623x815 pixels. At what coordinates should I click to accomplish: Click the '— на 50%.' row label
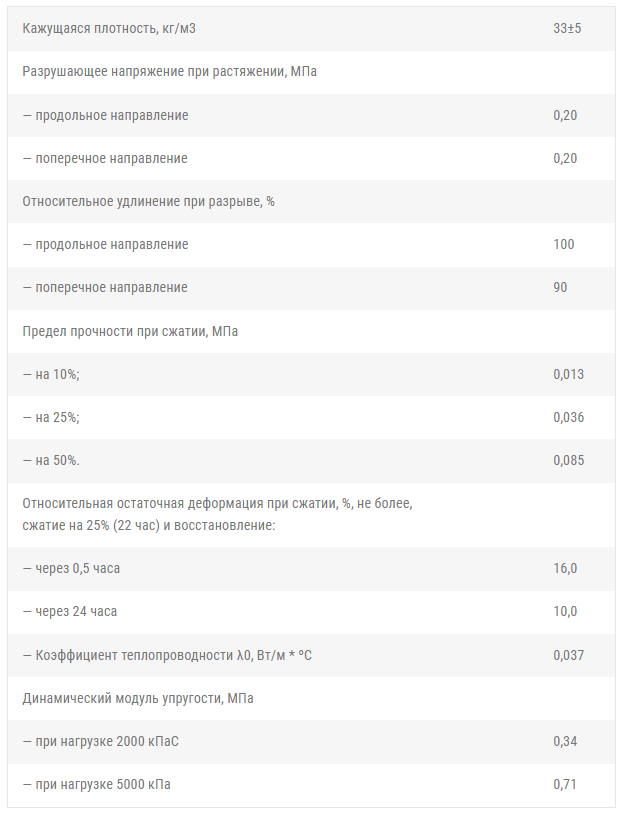tap(51, 461)
